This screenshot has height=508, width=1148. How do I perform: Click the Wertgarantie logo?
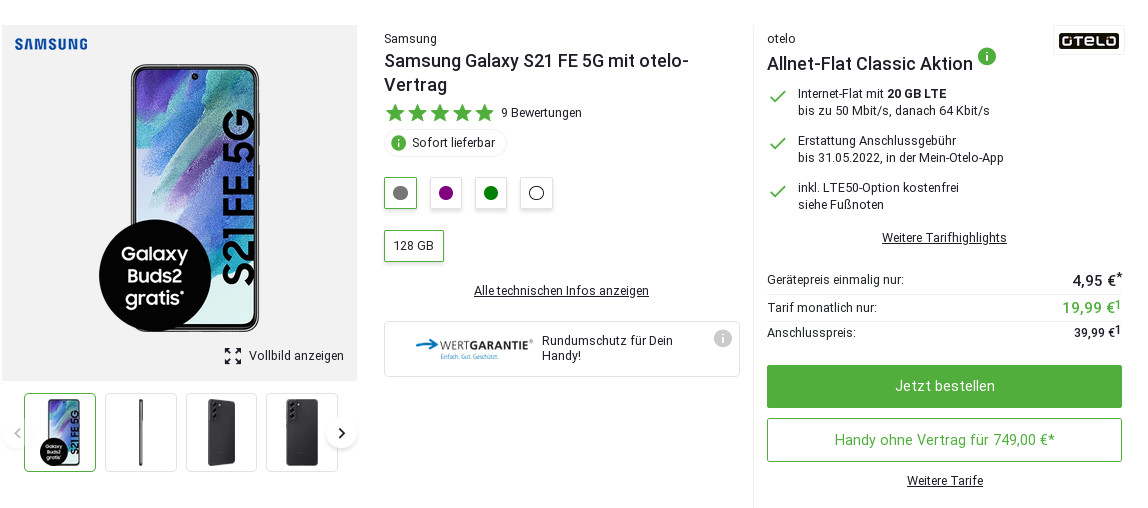[x=474, y=348]
